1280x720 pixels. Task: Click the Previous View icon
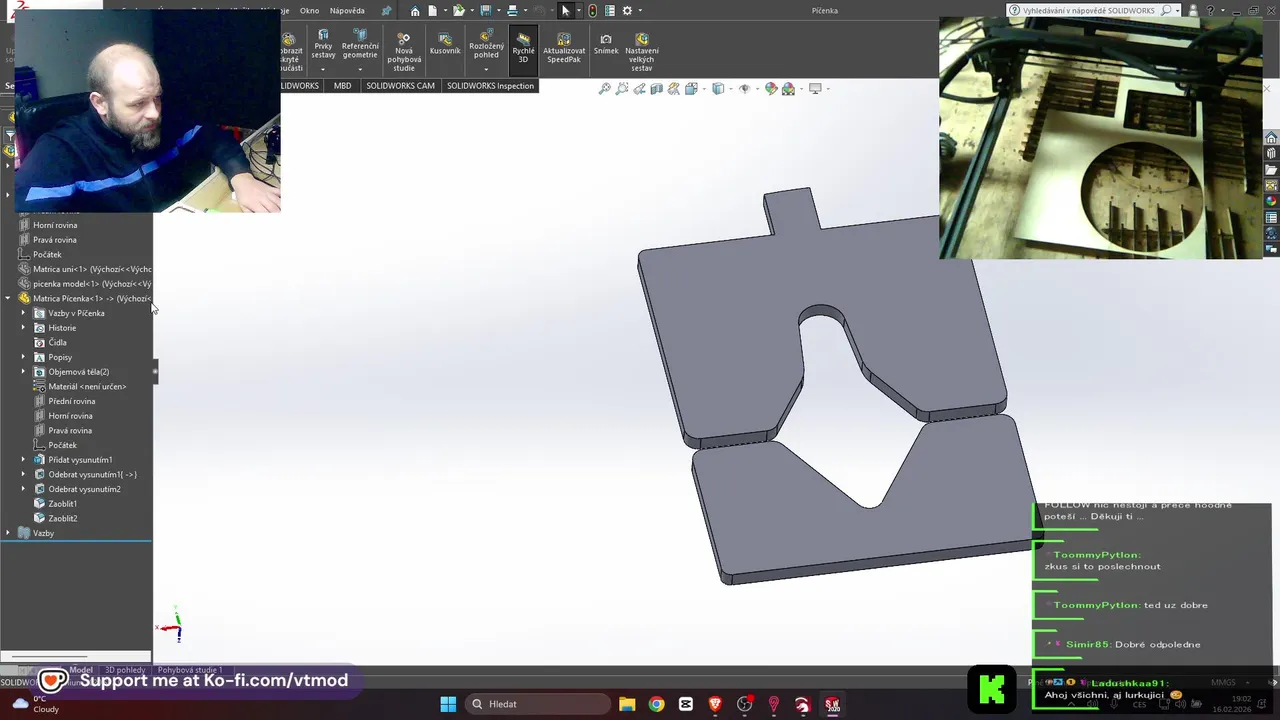pos(639,89)
